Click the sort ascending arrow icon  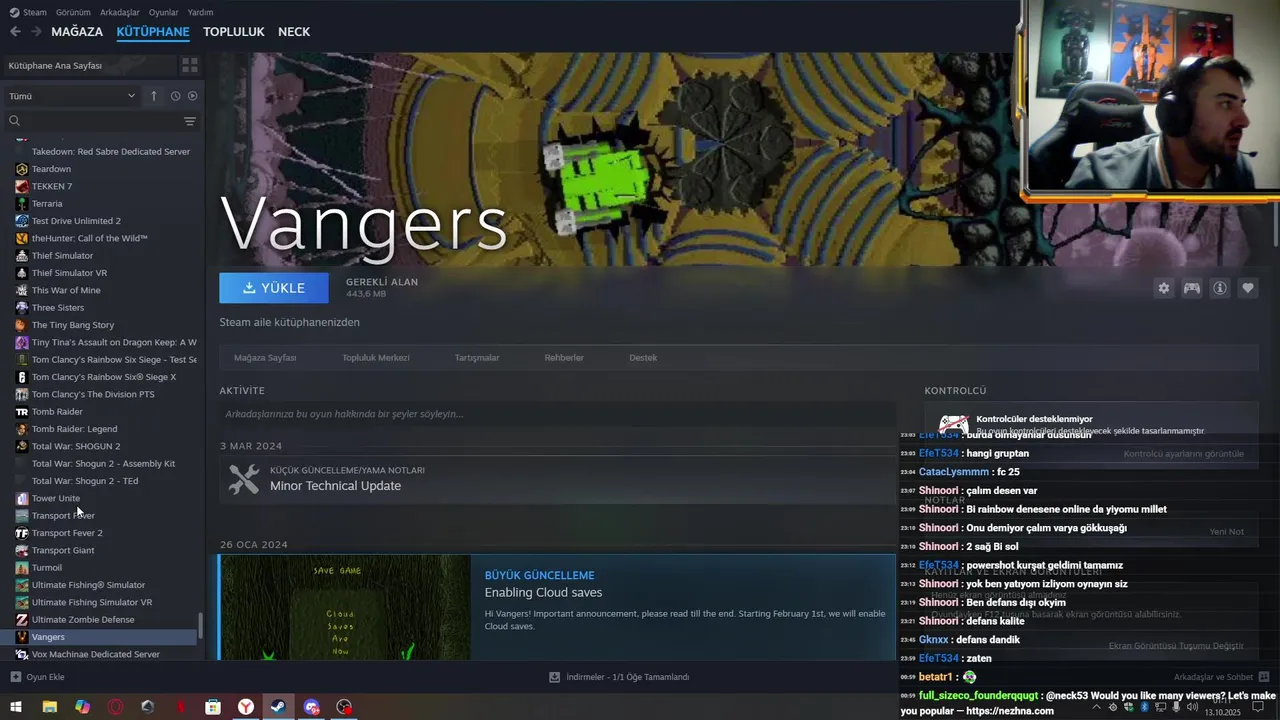pyautogui.click(x=154, y=96)
